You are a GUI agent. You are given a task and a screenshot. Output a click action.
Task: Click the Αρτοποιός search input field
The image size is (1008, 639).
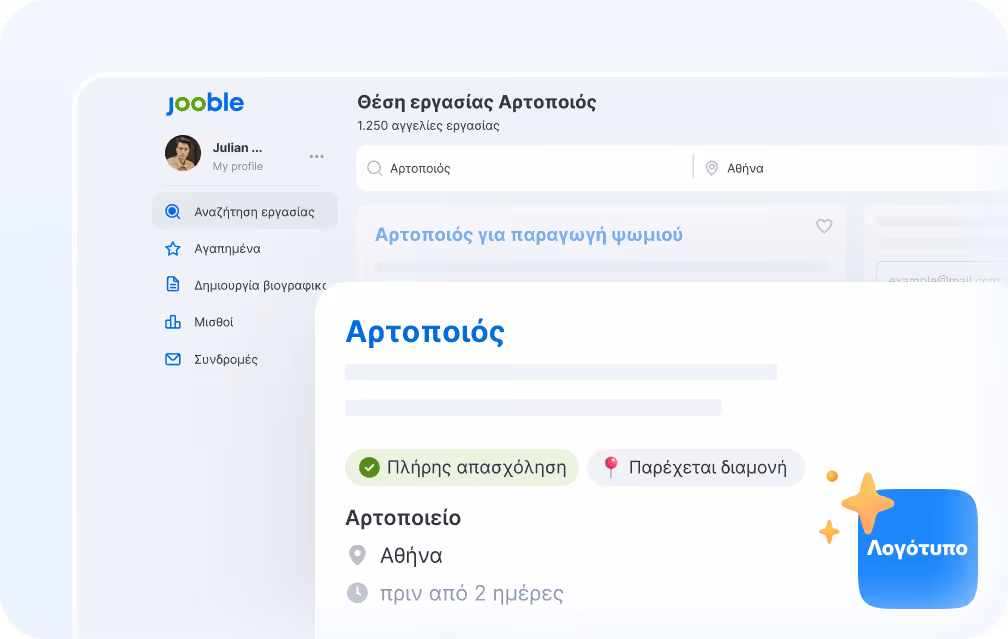[525, 168]
